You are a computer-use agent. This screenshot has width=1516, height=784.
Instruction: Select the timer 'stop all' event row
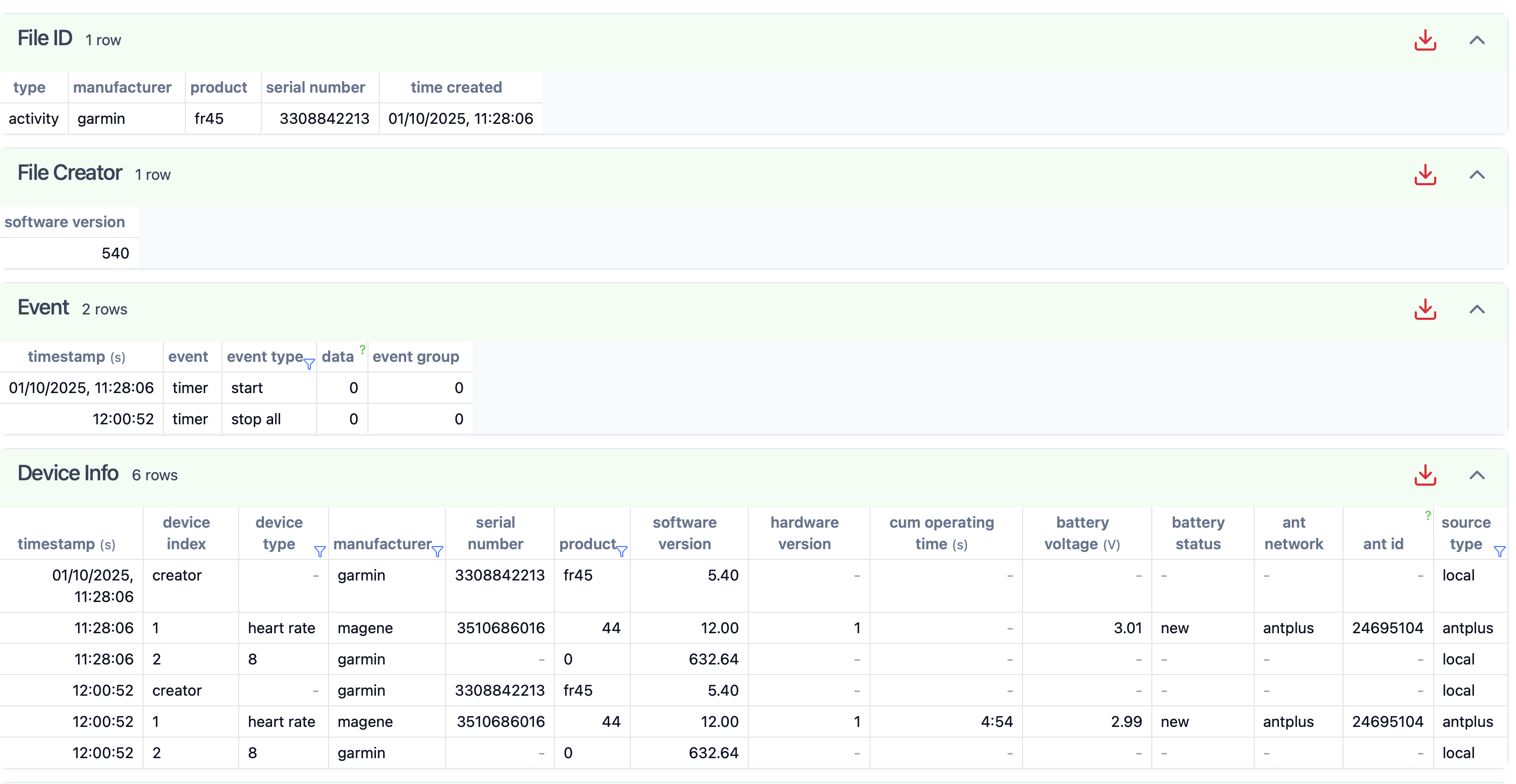tap(255, 419)
